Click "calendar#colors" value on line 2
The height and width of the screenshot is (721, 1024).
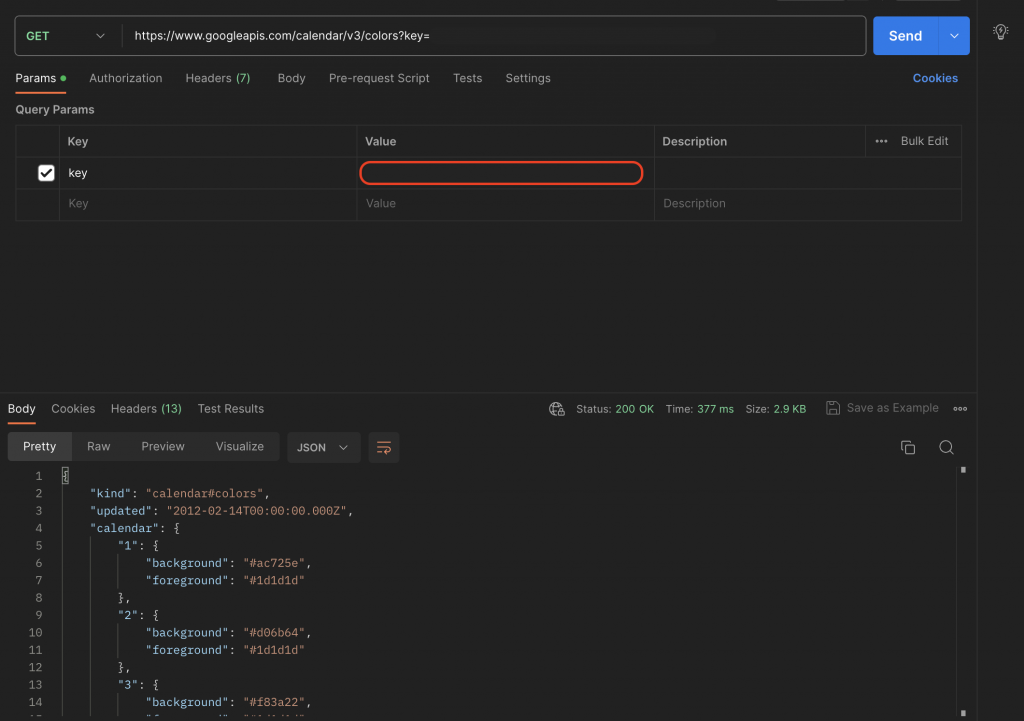coord(204,493)
